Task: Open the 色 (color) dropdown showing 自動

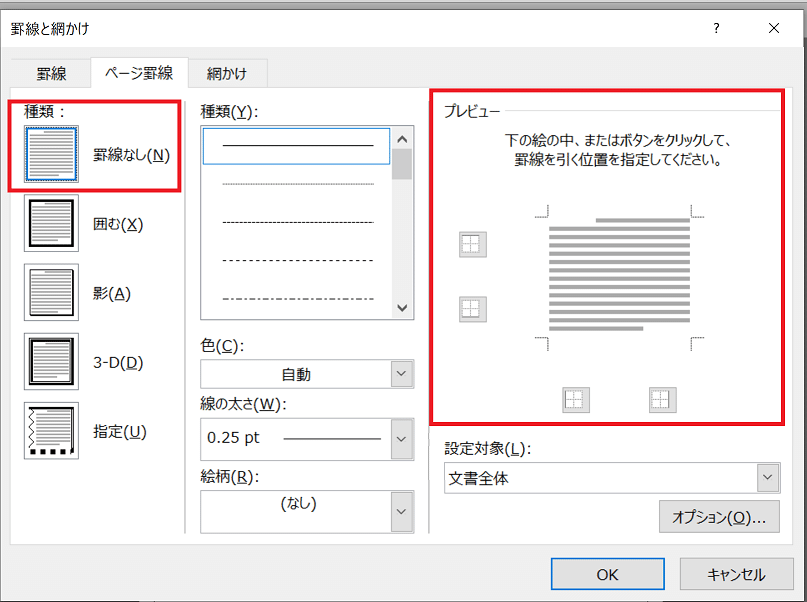Action: pos(307,374)
